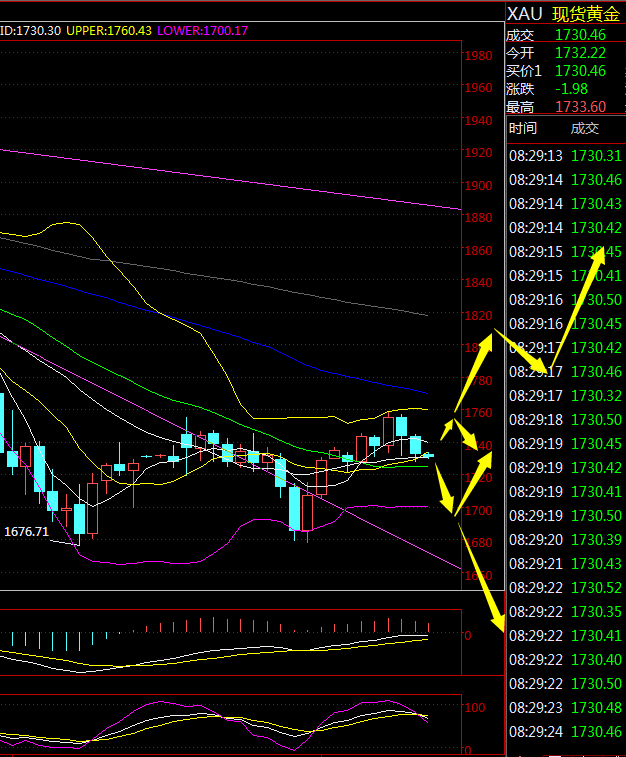Select the 买价1 bid price value
This screenshot has height=757, width=626.
coord(580,71)
